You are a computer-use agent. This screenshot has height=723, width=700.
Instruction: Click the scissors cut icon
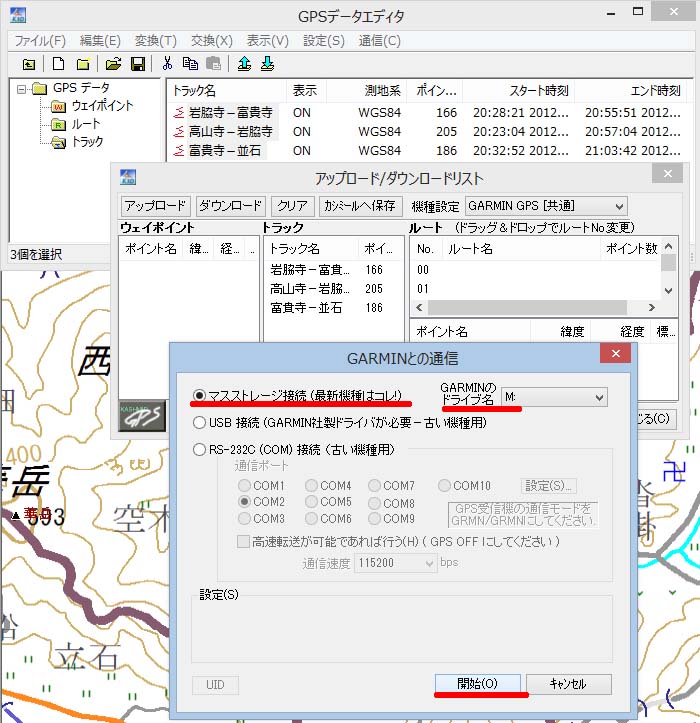[167, 63]
